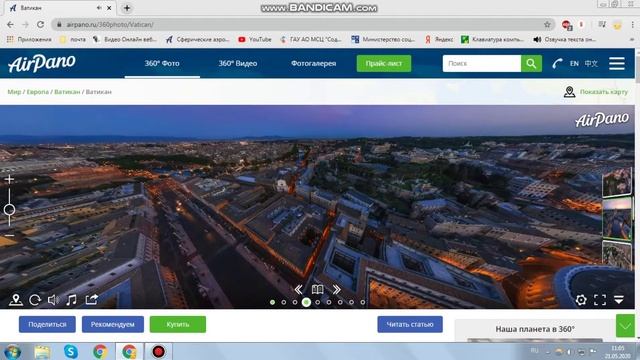Open the Фотогалерея tab

tap(313, 63)
